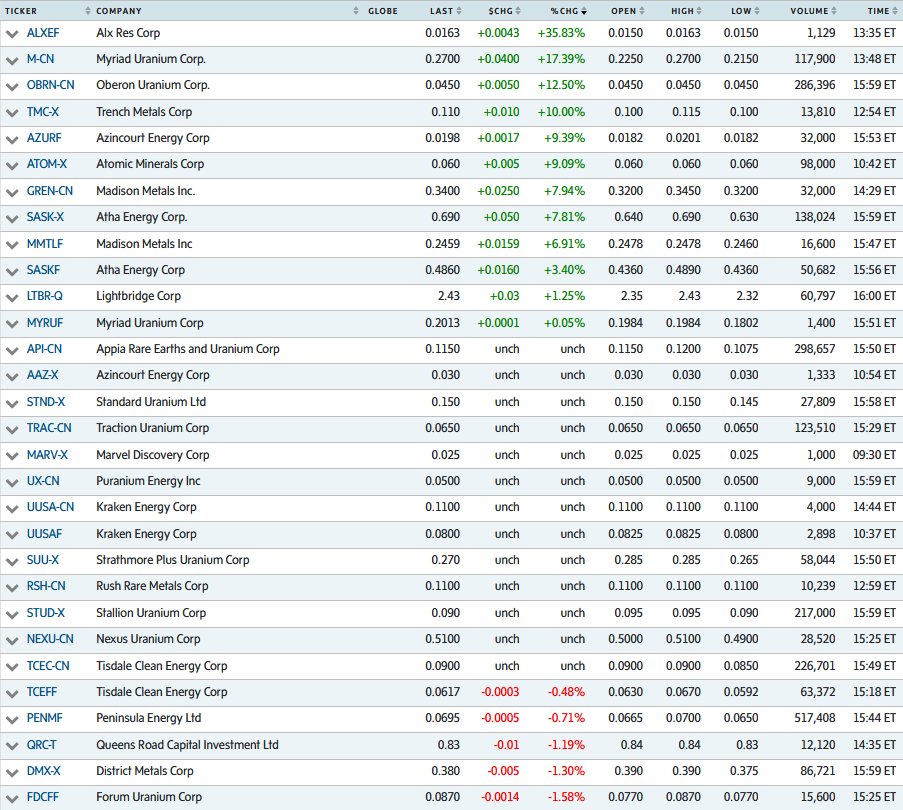Select the 517,408 volume value
Image resolution: width=903 pixels, height=810 pixels.
(x=815, y=718)
